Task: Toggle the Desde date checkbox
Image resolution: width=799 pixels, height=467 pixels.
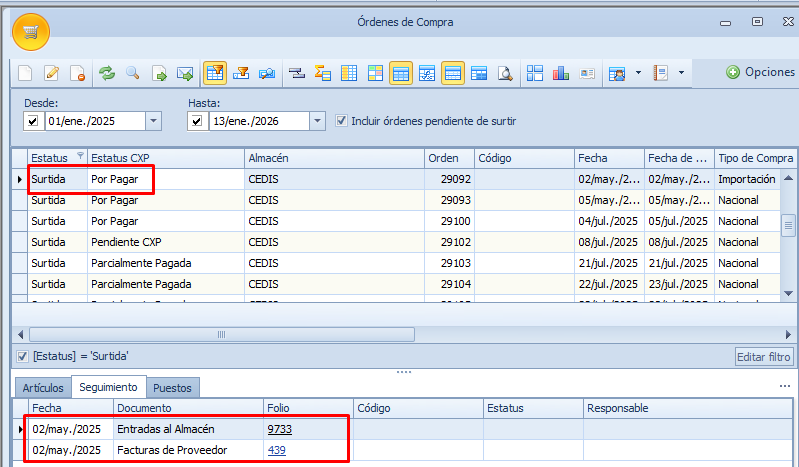Action: pyautogui.click(x=33, y=121)
